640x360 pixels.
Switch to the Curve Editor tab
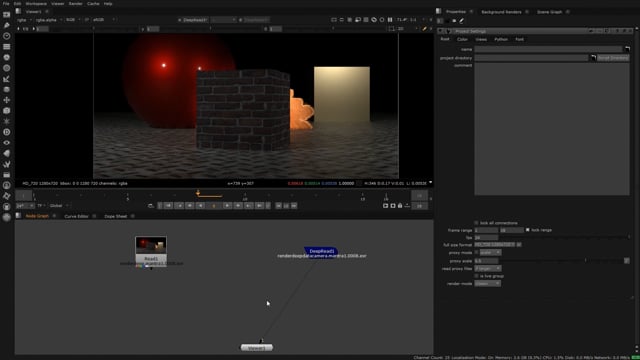pos(76,216)
